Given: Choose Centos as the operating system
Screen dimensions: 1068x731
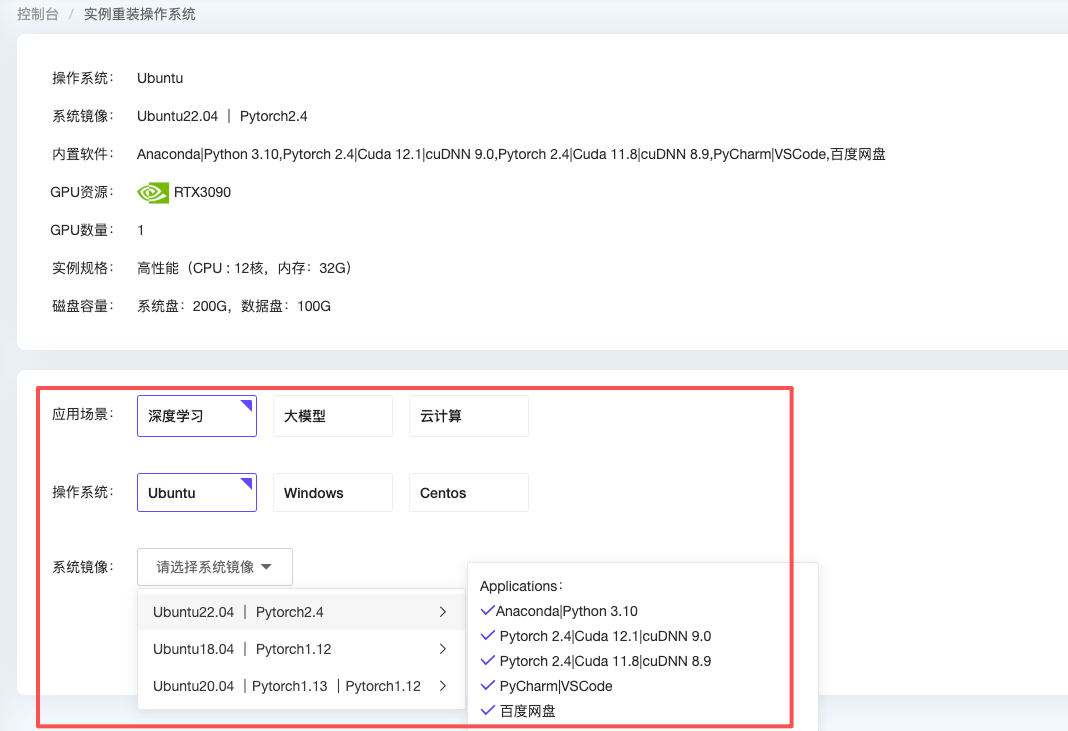Looking at the screenshot, I should point(468,493).
